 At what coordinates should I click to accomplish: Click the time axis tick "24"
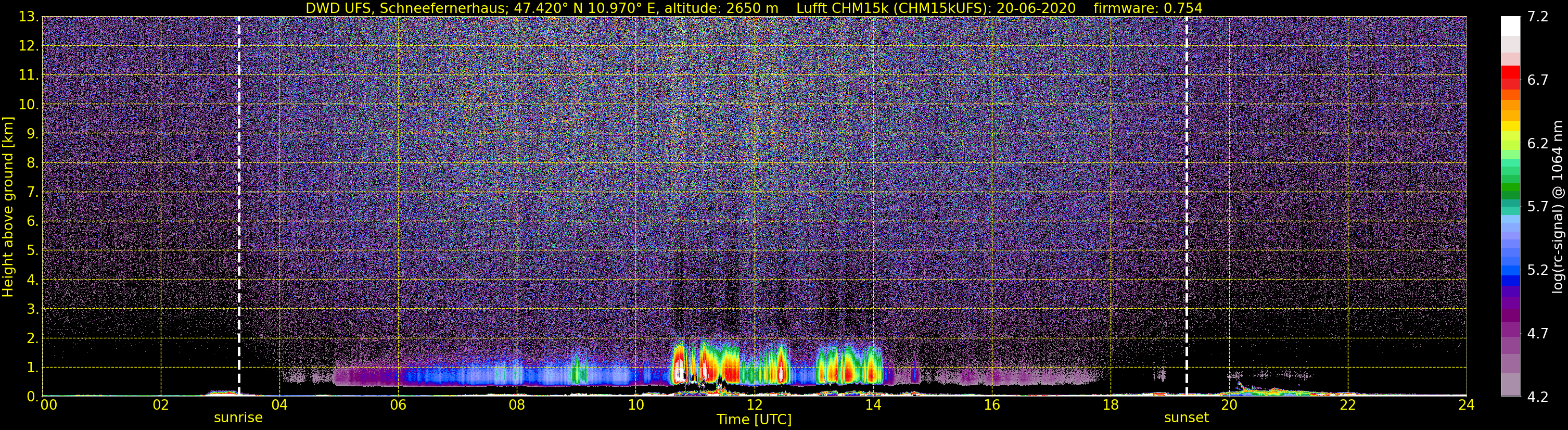1467,406
